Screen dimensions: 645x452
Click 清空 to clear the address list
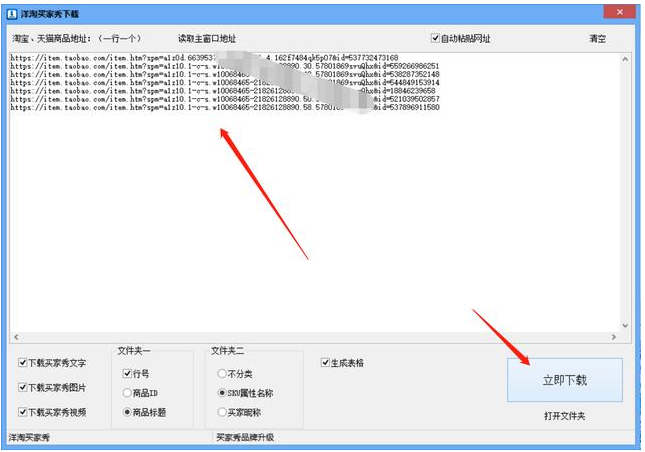[x=597, y=39]
